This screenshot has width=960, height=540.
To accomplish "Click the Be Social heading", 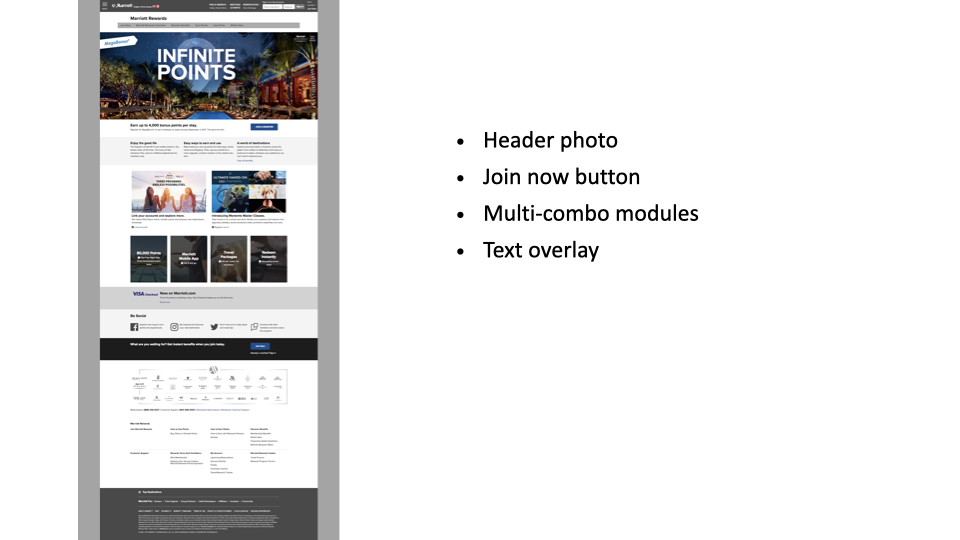I will point(138,316).
